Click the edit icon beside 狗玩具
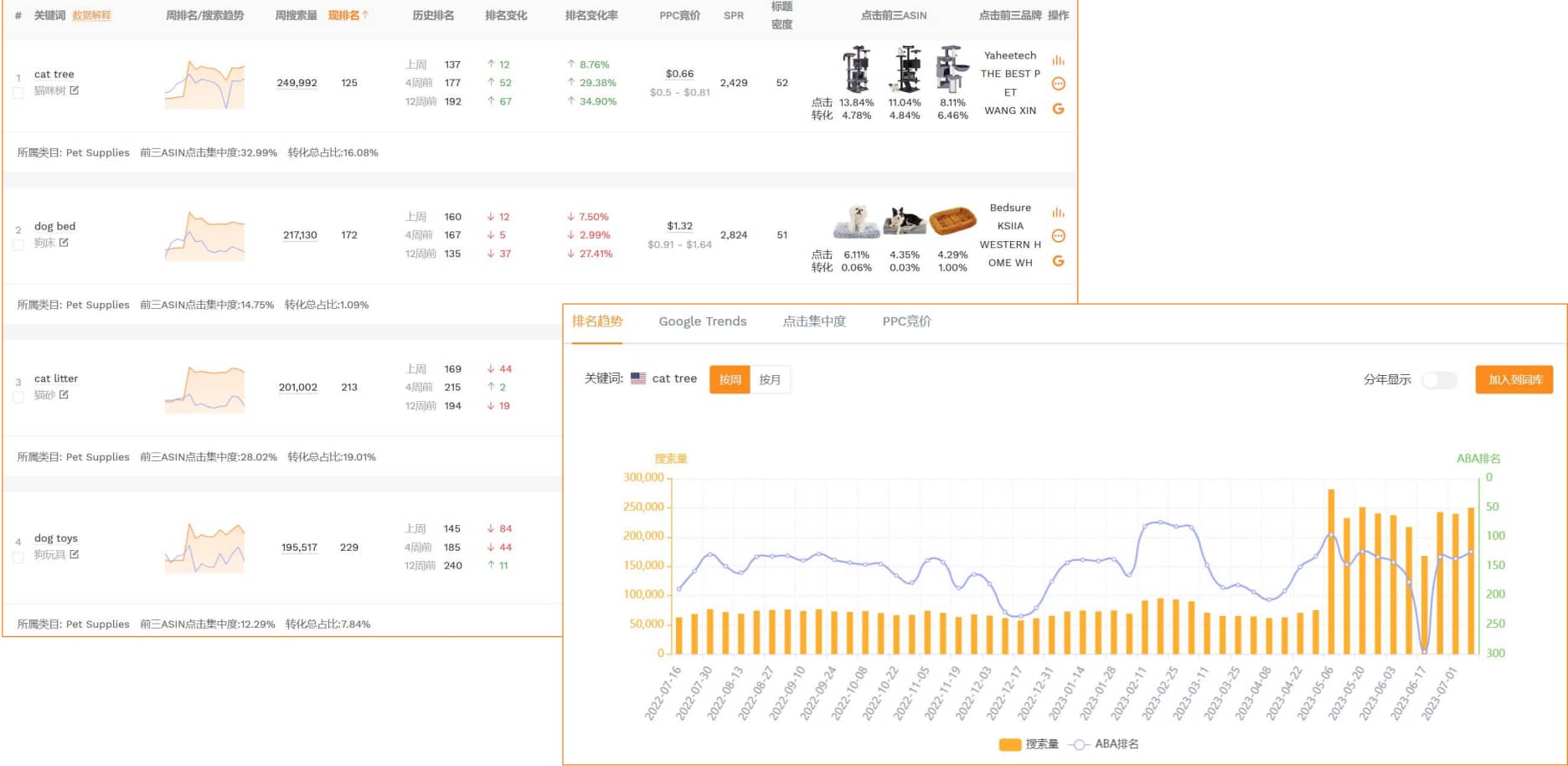The width and height of the screenshot is (1568, 766). pos(75,554)
